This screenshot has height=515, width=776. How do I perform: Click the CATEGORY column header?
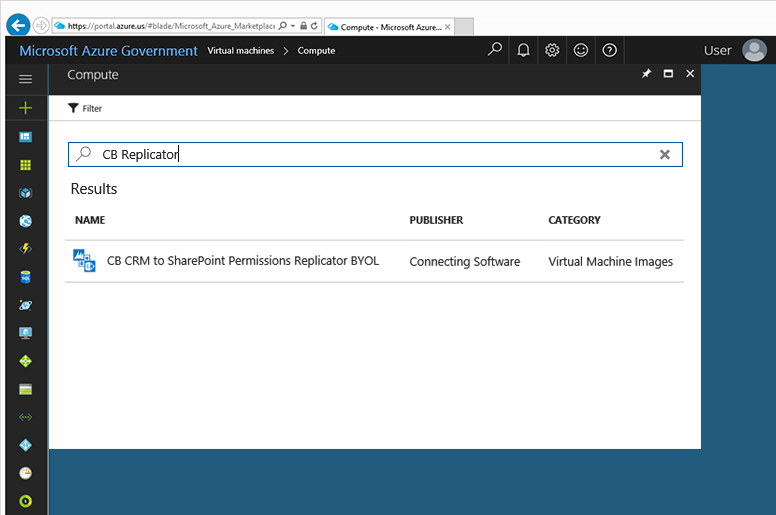pos(574,220)
